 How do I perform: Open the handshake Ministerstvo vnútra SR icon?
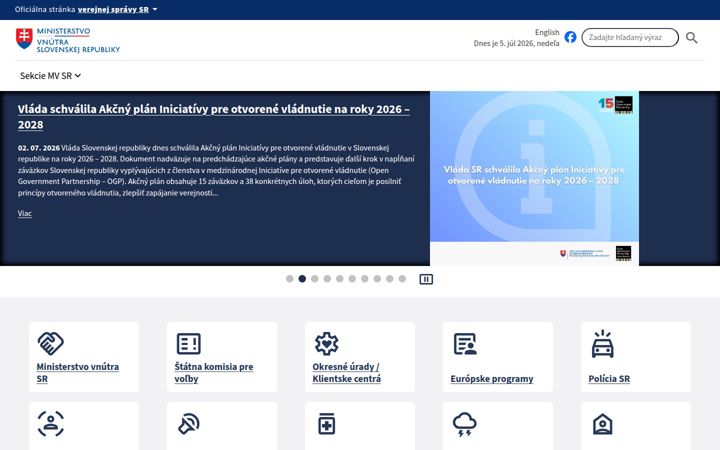[x=51, y=343]
